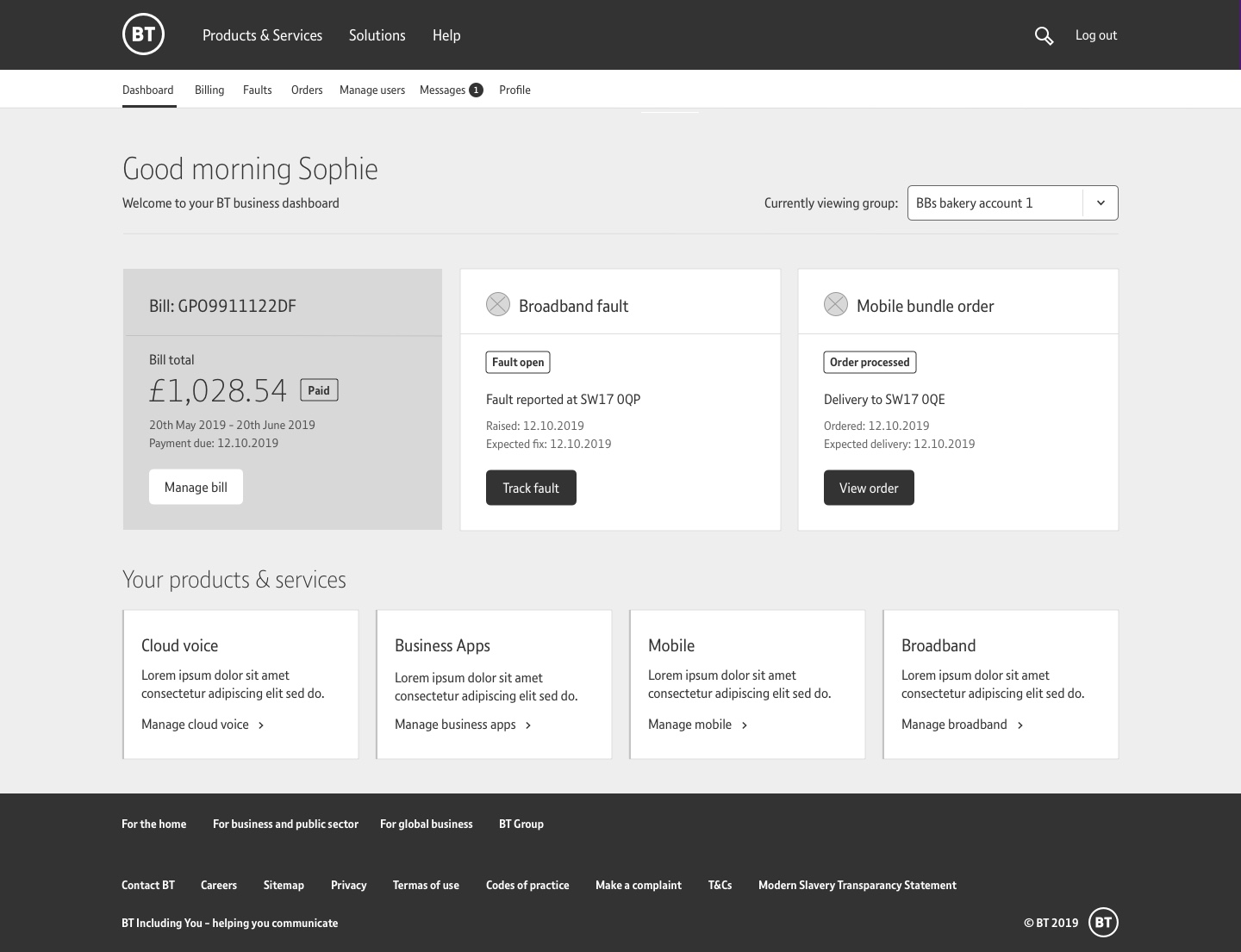Open Manage mobile link
Screen dimensions: 1241x952
click(689, 725)
